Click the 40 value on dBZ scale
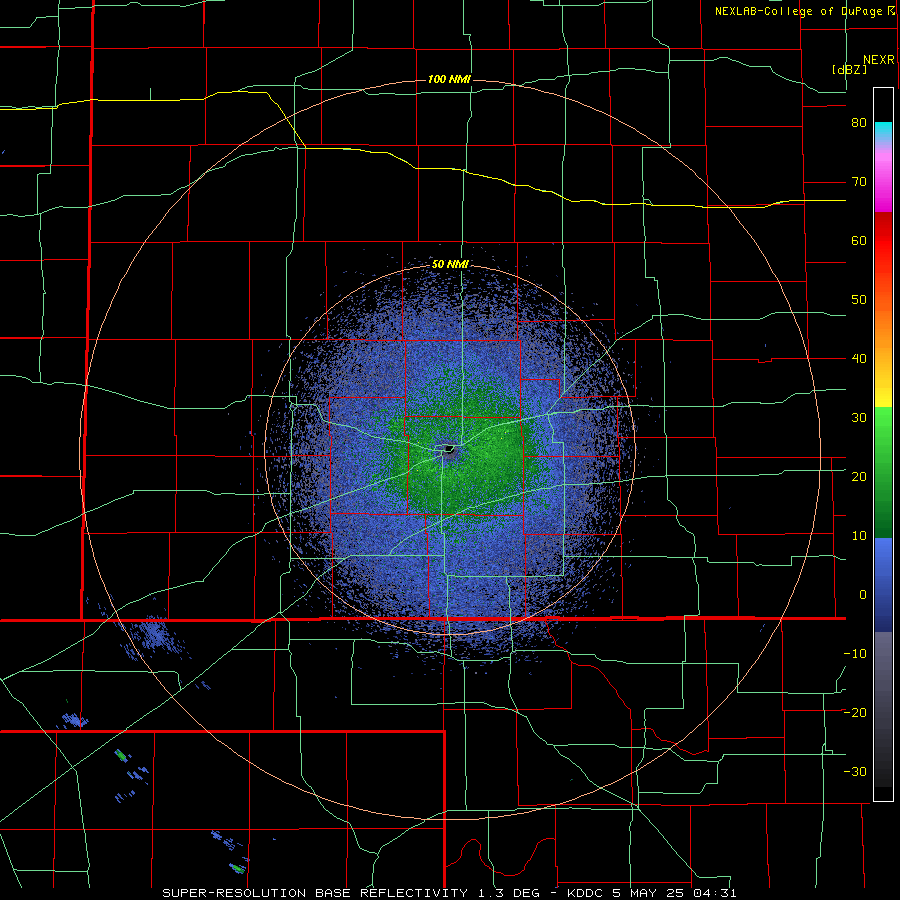 coord(859,359)
